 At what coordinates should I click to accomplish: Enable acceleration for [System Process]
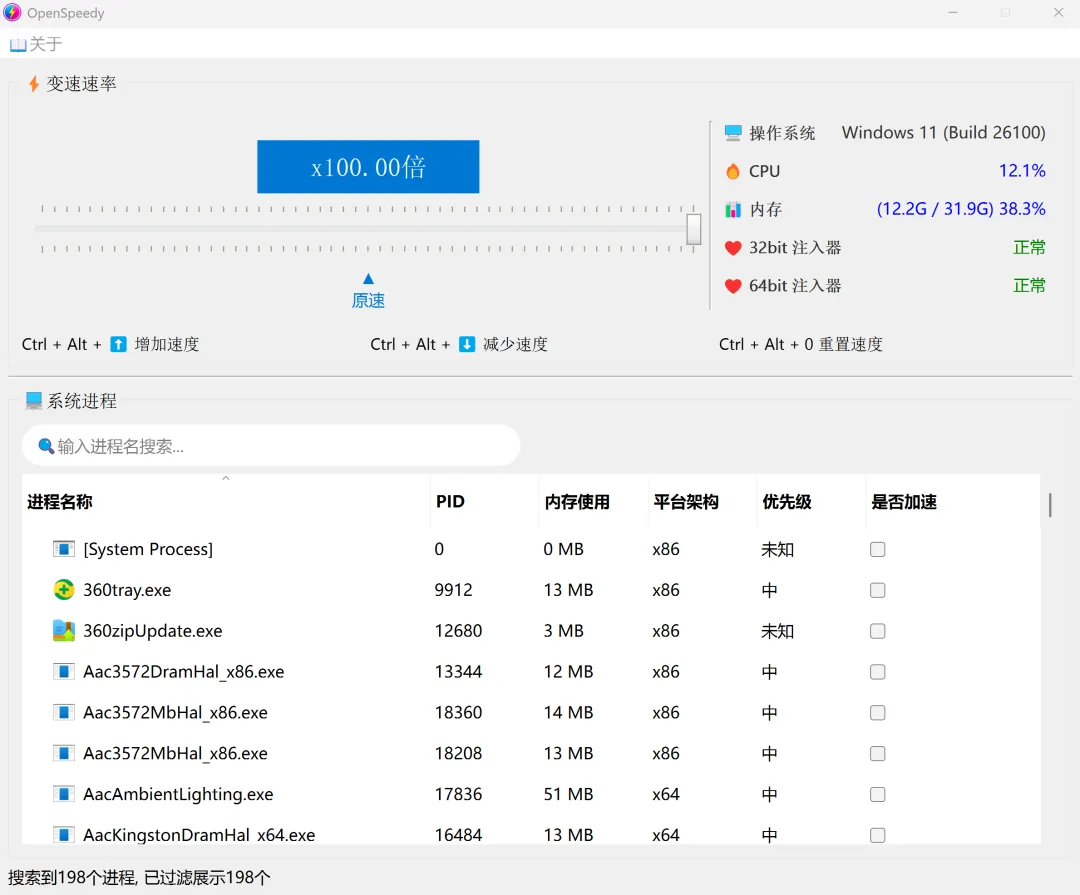click(x=878, y=549)
